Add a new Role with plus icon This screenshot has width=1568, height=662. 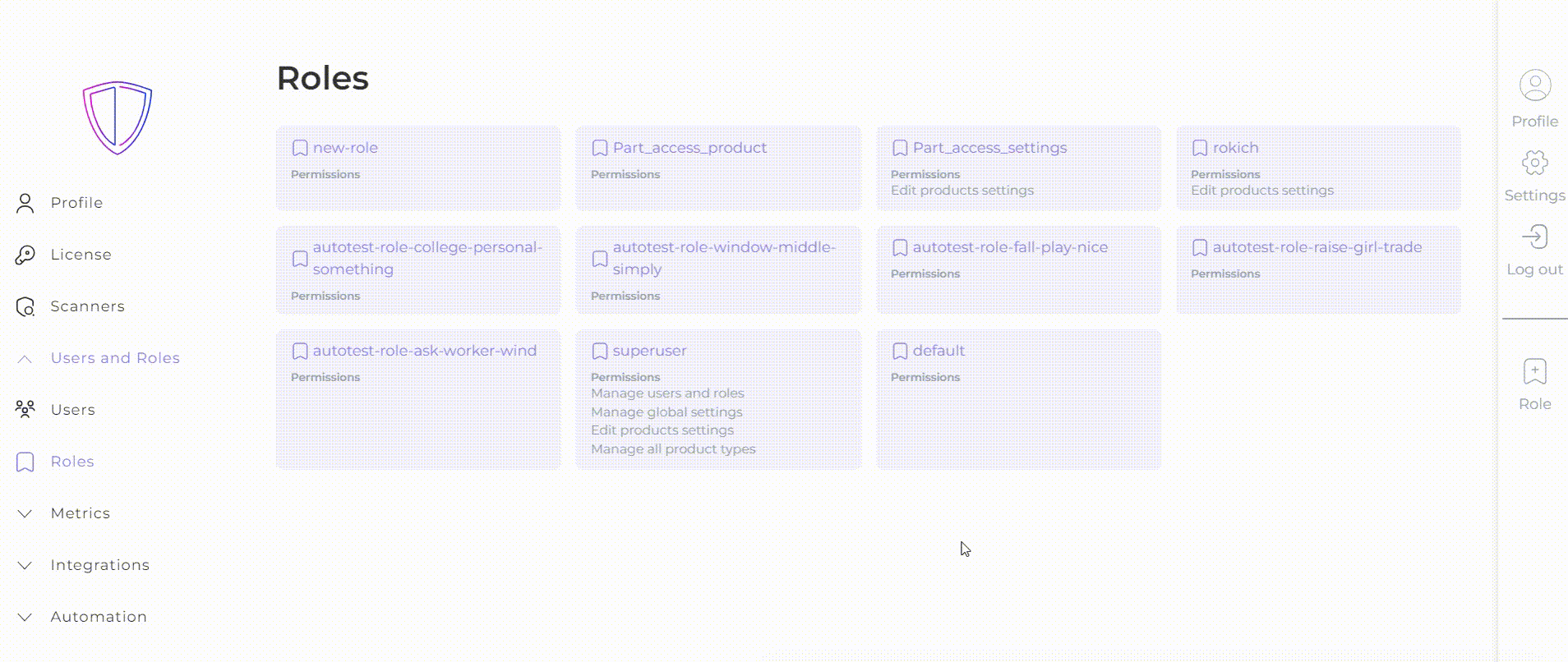pos(1534,372)
